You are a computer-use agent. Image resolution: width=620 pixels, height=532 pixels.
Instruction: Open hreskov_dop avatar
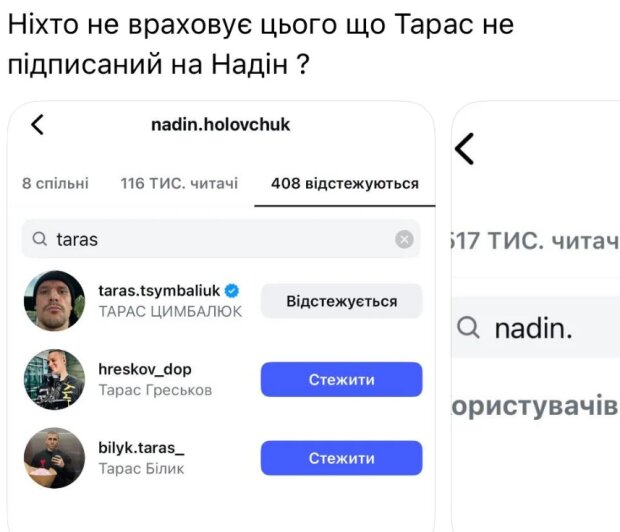(54, 379)
